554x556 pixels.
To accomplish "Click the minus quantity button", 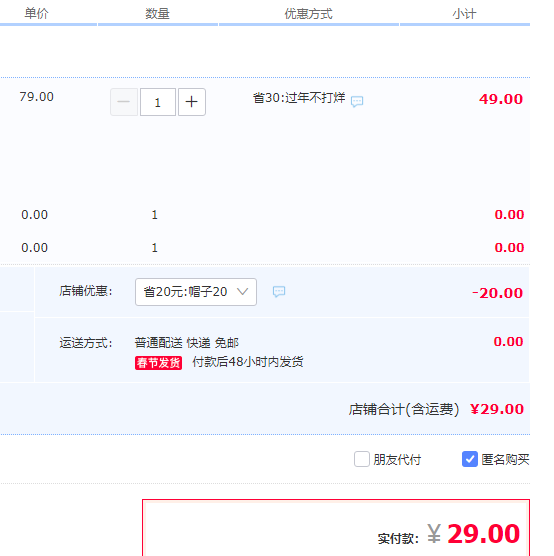I will [124, 102].
